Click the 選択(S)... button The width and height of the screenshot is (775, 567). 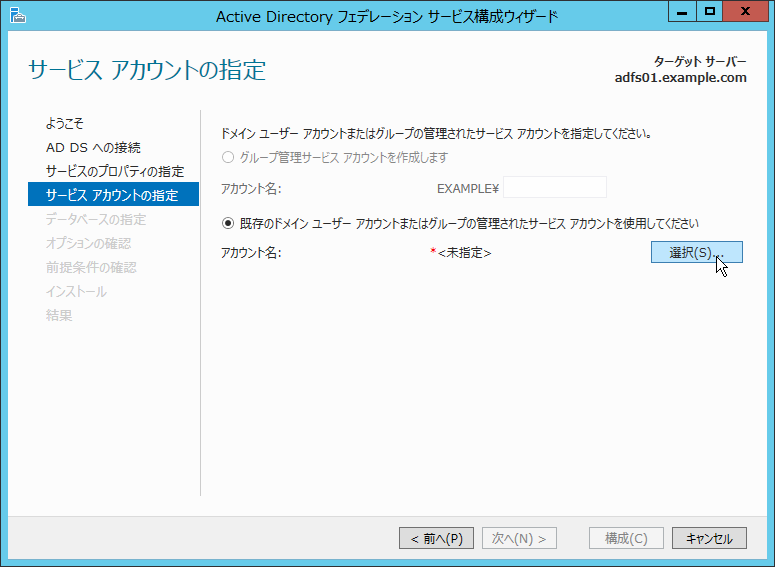click(x=696, y=252)
